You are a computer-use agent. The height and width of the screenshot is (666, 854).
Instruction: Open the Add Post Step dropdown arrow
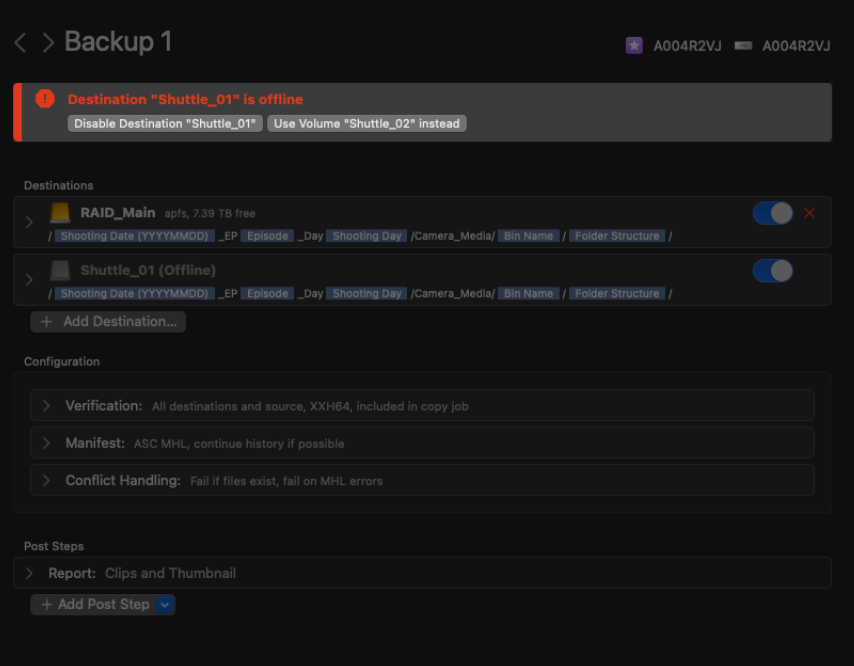(165, 604)
